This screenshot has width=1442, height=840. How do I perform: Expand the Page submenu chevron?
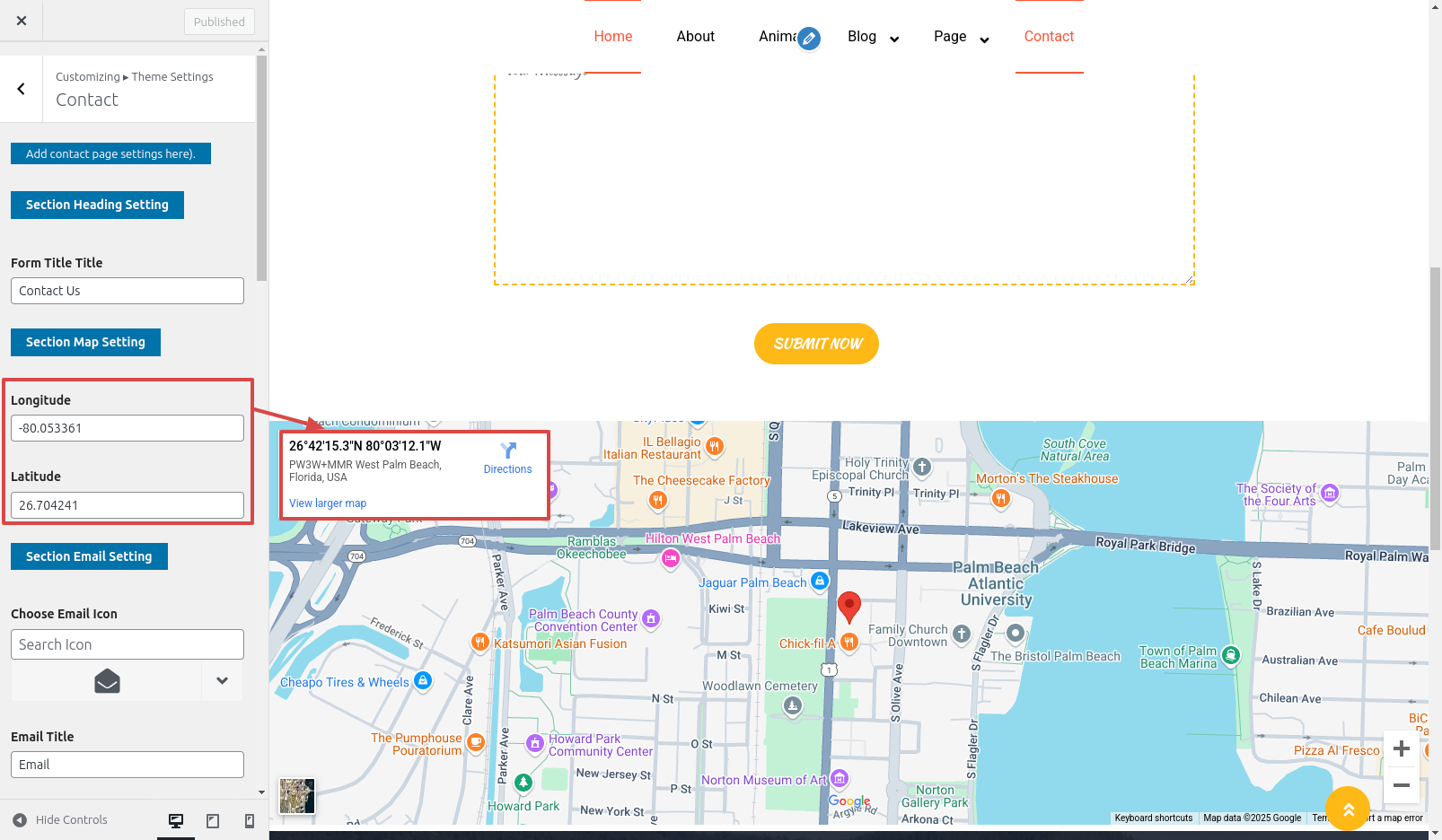[x=984, y=39]
